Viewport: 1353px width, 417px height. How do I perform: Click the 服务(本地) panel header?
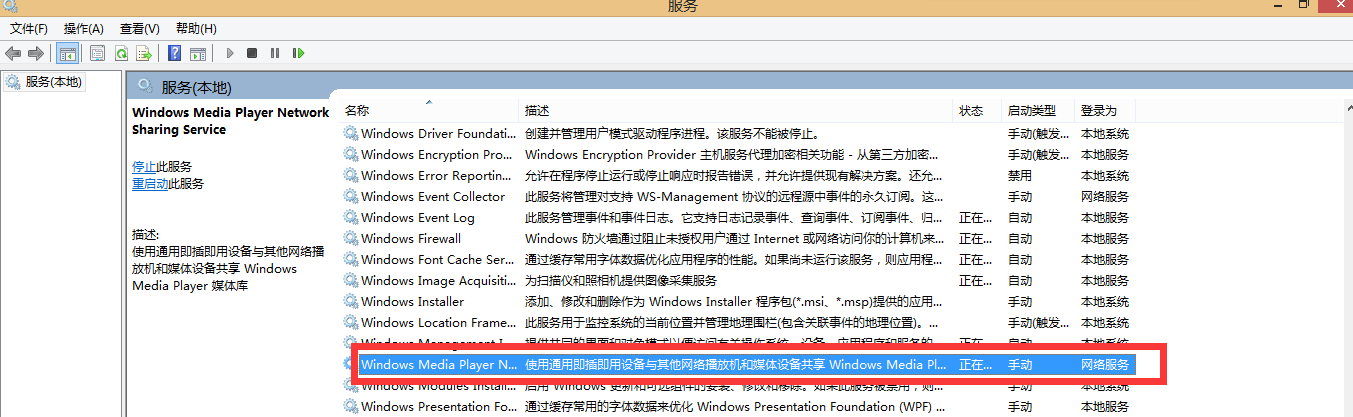pos(196,86)
